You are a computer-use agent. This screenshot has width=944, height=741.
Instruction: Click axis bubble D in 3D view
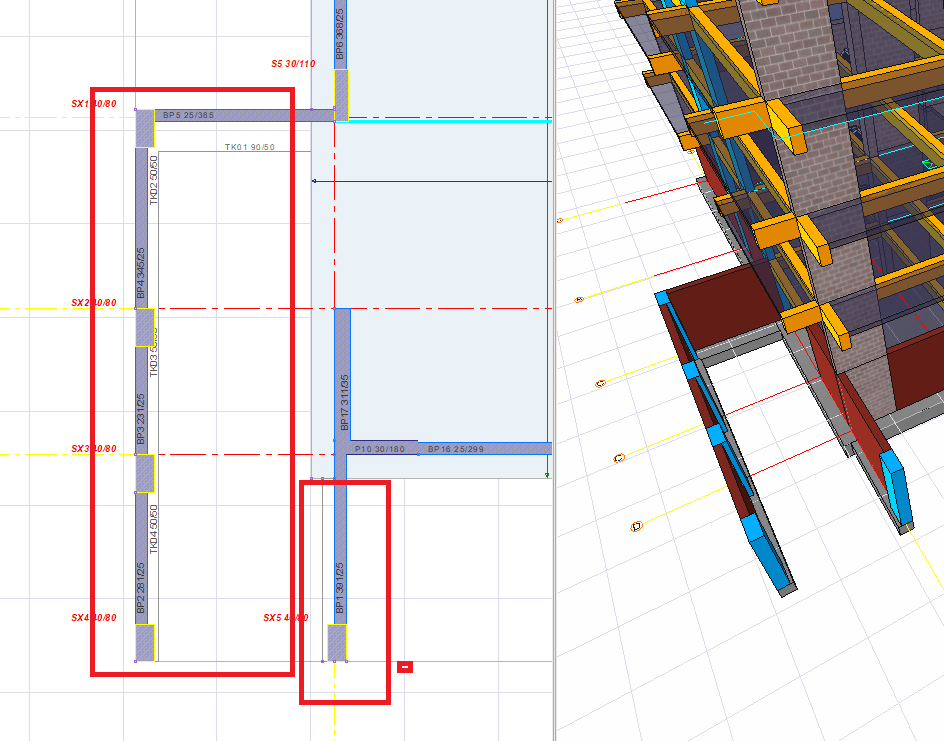click(636, 526)
